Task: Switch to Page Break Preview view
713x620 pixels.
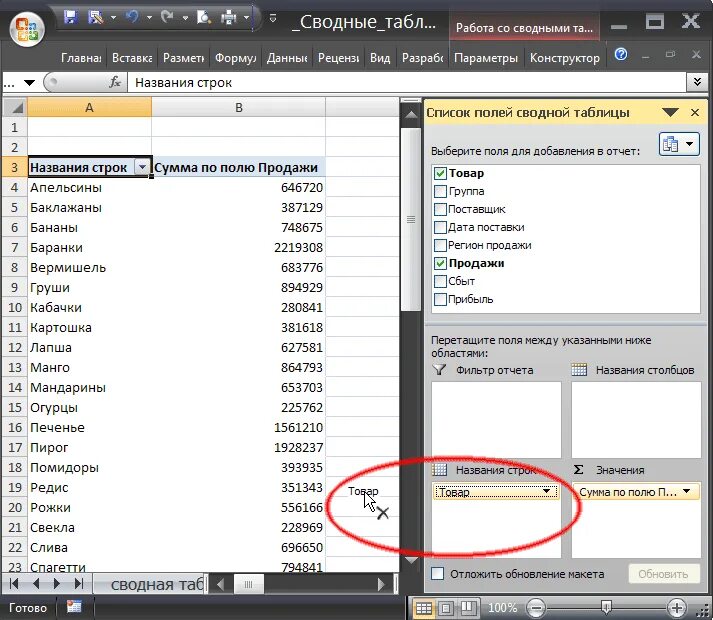Action: [467, 608]
